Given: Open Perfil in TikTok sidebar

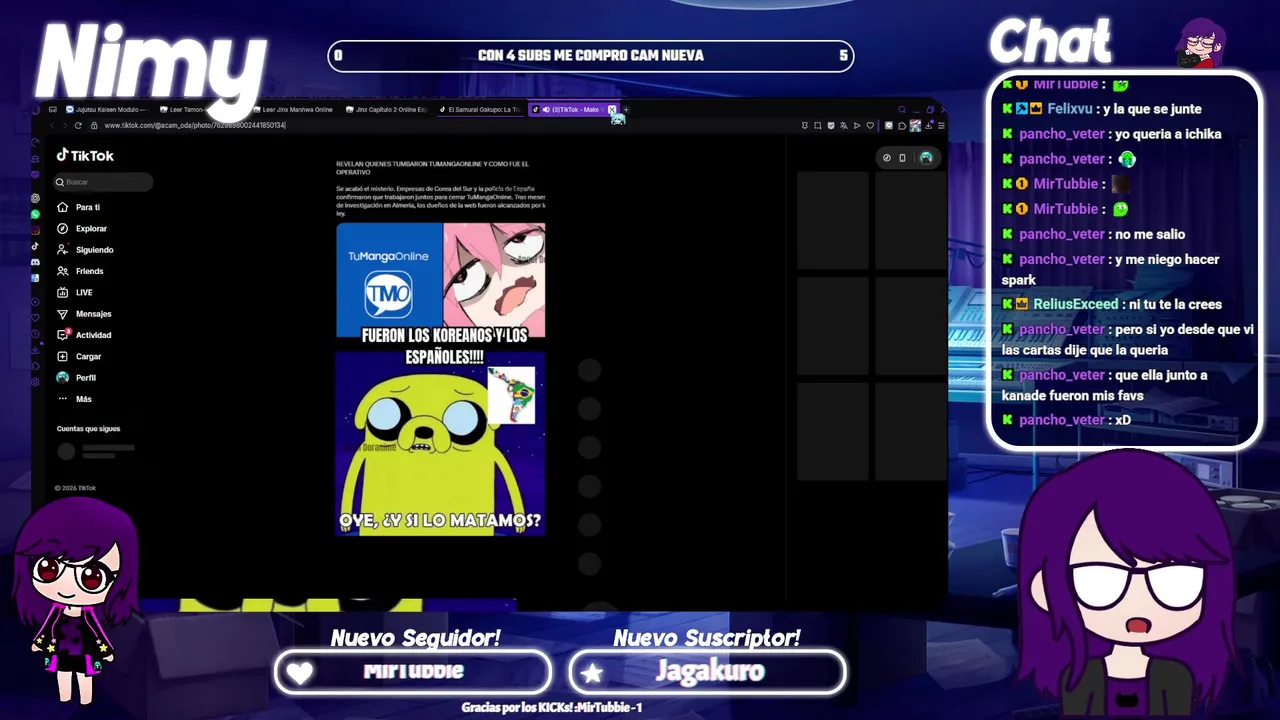Looking at the screenshot, I should coord(77,377).
